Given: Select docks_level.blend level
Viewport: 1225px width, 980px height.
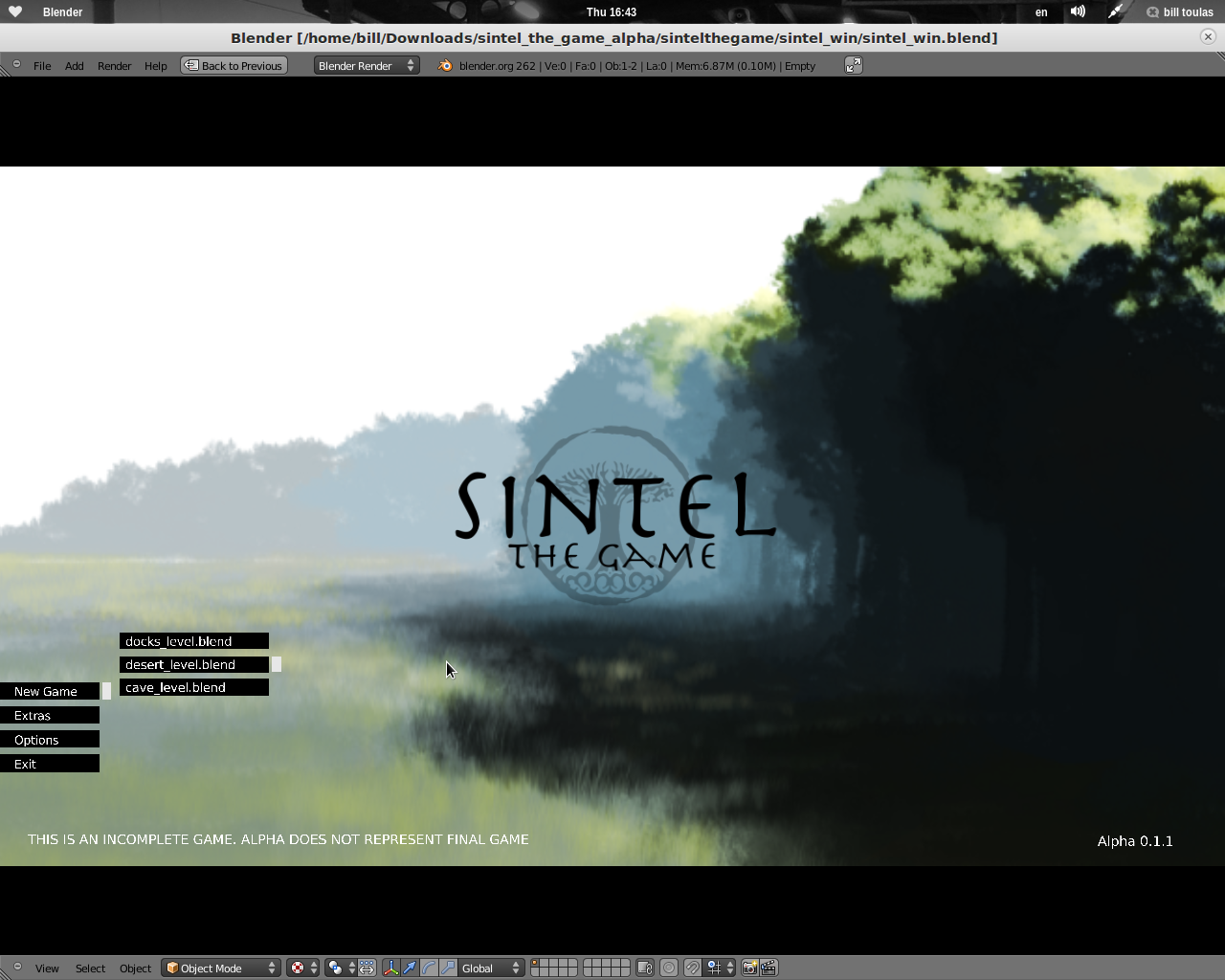Looking at the screenshot, I should point(194,641).
